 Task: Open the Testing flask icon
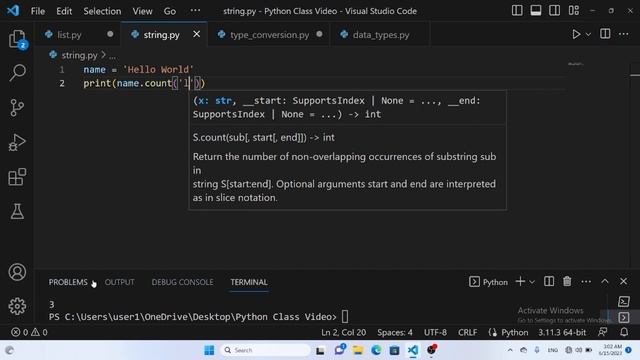[x=17, y=211]
